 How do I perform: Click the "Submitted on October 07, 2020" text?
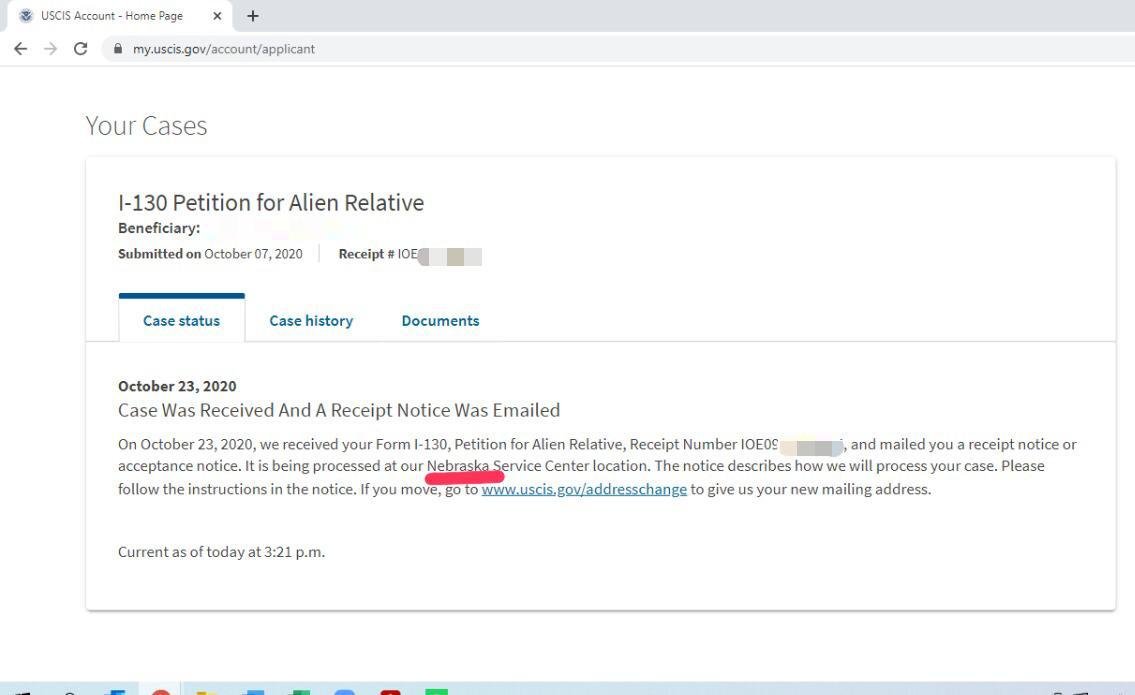coord(210,254)
